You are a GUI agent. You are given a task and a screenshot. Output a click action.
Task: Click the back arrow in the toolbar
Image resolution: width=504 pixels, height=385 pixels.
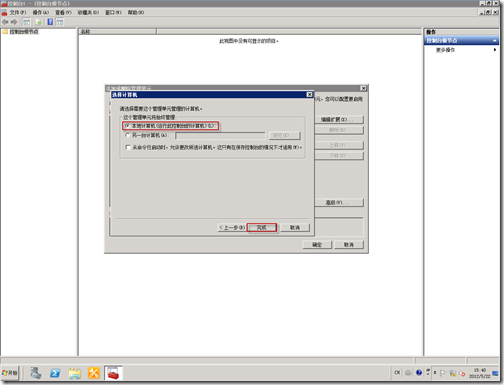pyautogui.click(x=5, y=22)
